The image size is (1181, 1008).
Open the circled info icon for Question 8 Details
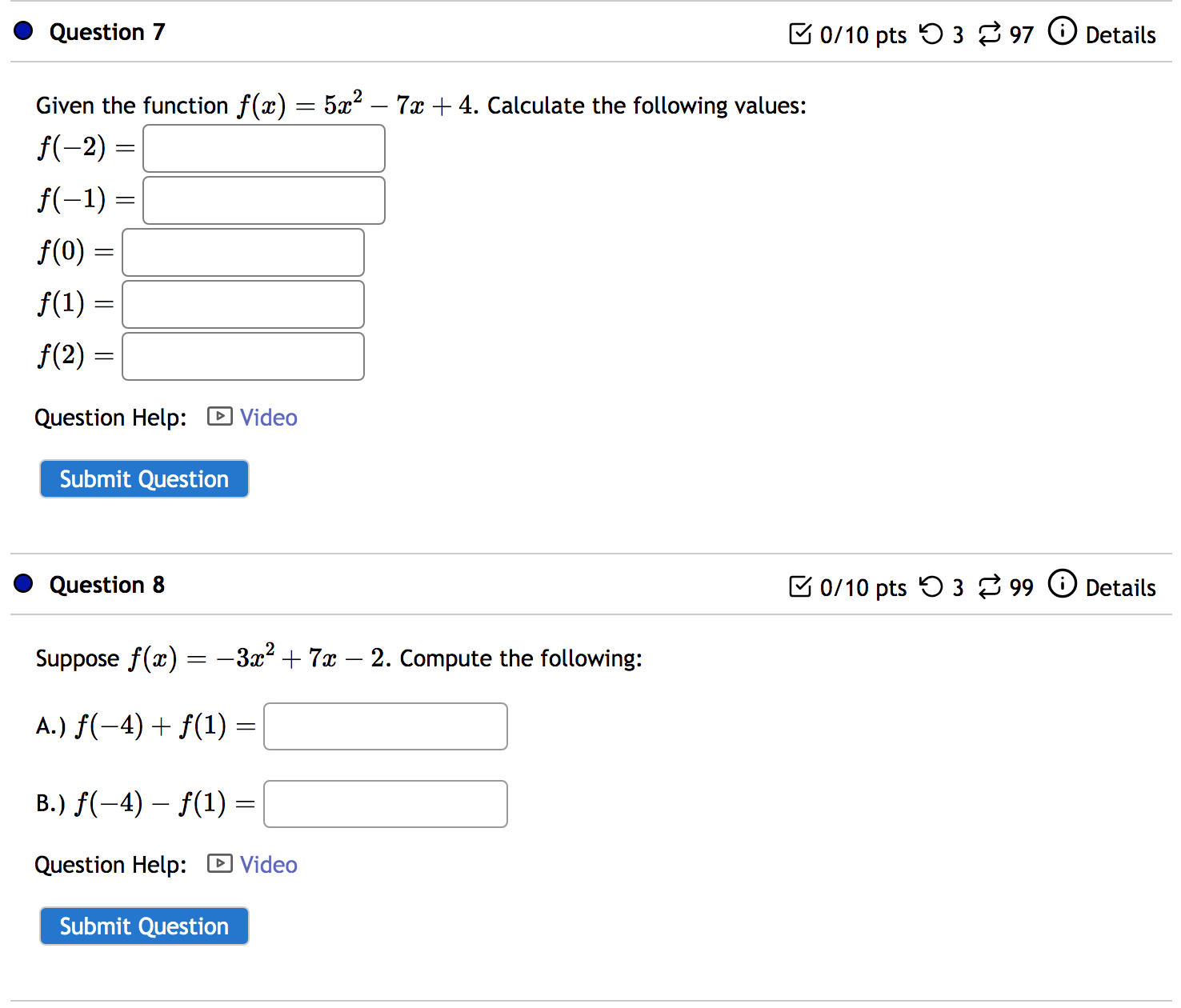pos(1062,586)
